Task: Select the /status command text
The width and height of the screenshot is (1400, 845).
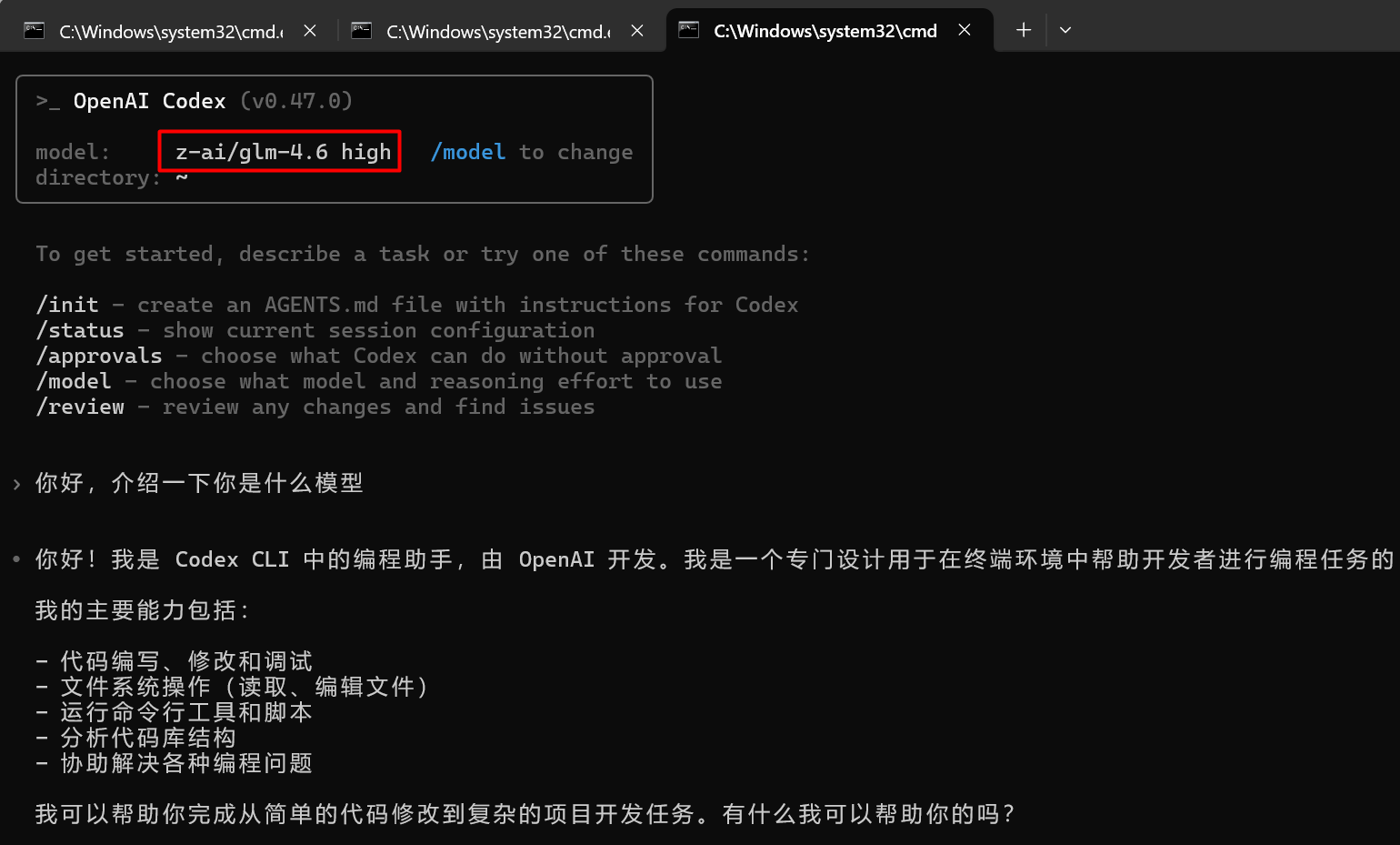Action: point(79,330)
